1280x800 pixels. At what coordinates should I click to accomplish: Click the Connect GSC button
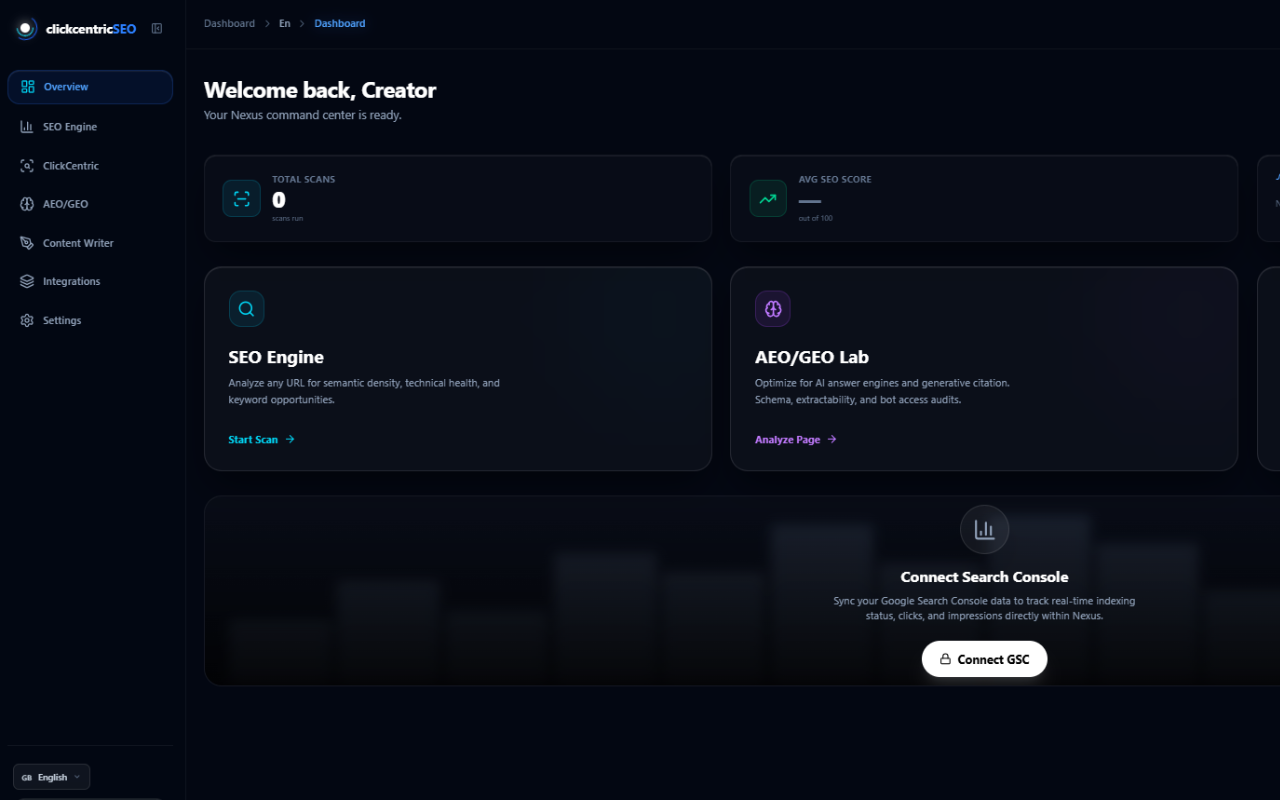pos(984,659)
